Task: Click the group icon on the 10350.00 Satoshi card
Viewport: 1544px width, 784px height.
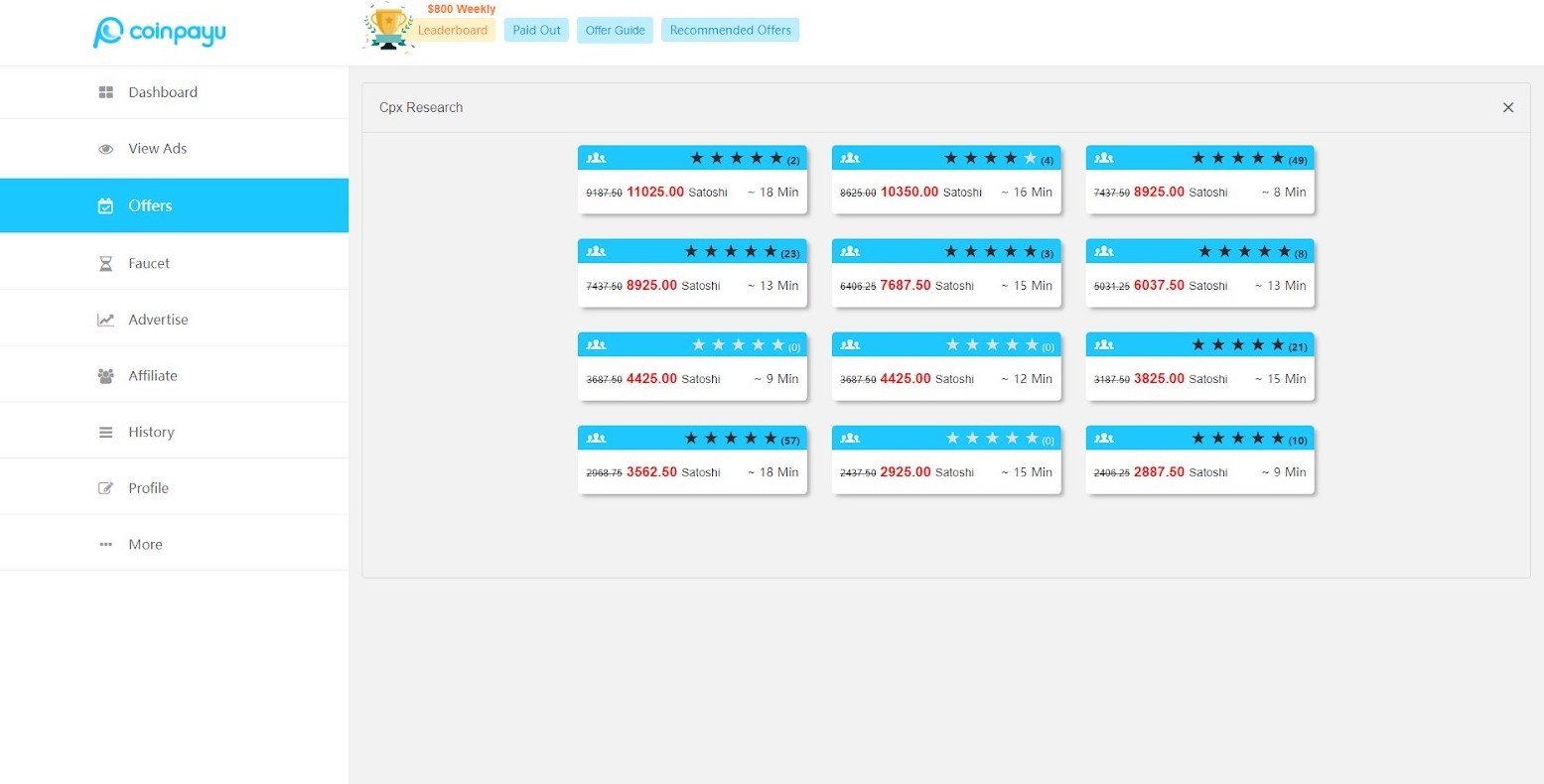Action: [x=850, y=158]
